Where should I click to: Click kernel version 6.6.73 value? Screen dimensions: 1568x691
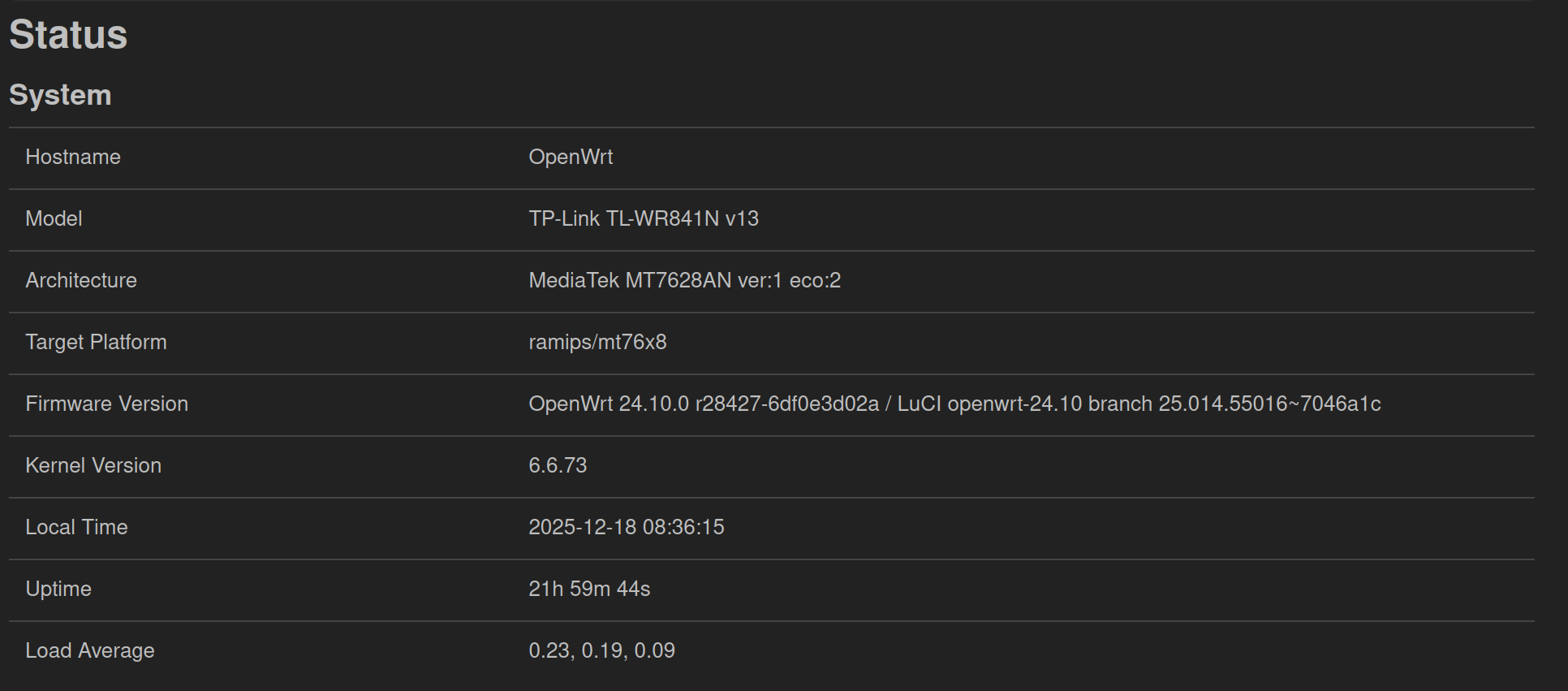[558, 465]
